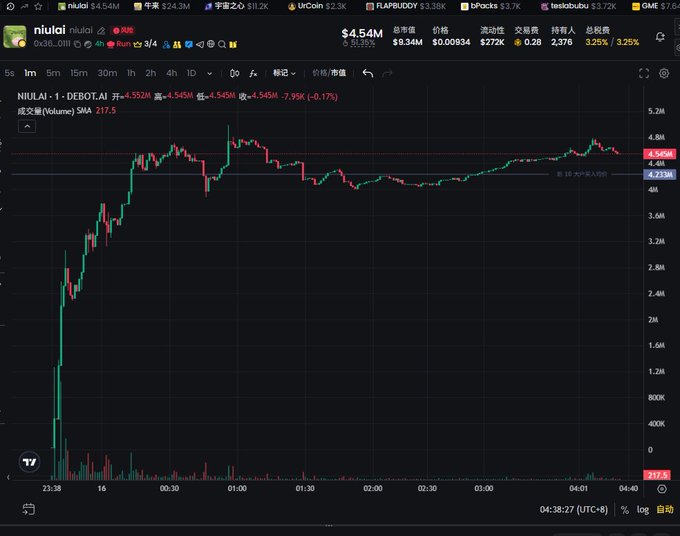Screen dimensions: 680x536
Task: Open the fx indicators menu
Action: tap(253, 74)
